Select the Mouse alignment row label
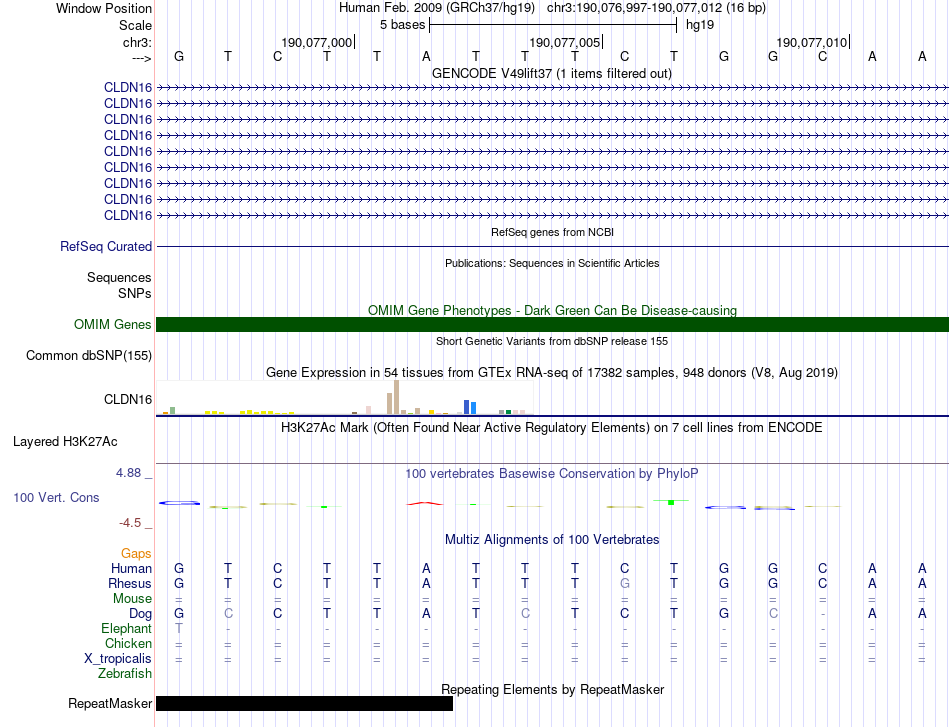Image resolution: width=950 pixels, height=727 pixels. point(132,599)
